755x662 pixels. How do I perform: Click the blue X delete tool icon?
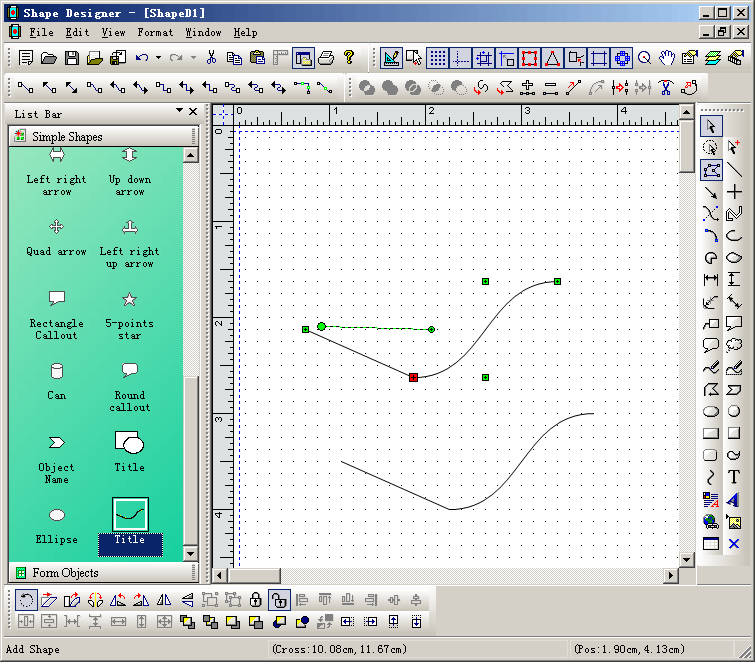pos(734,544)
